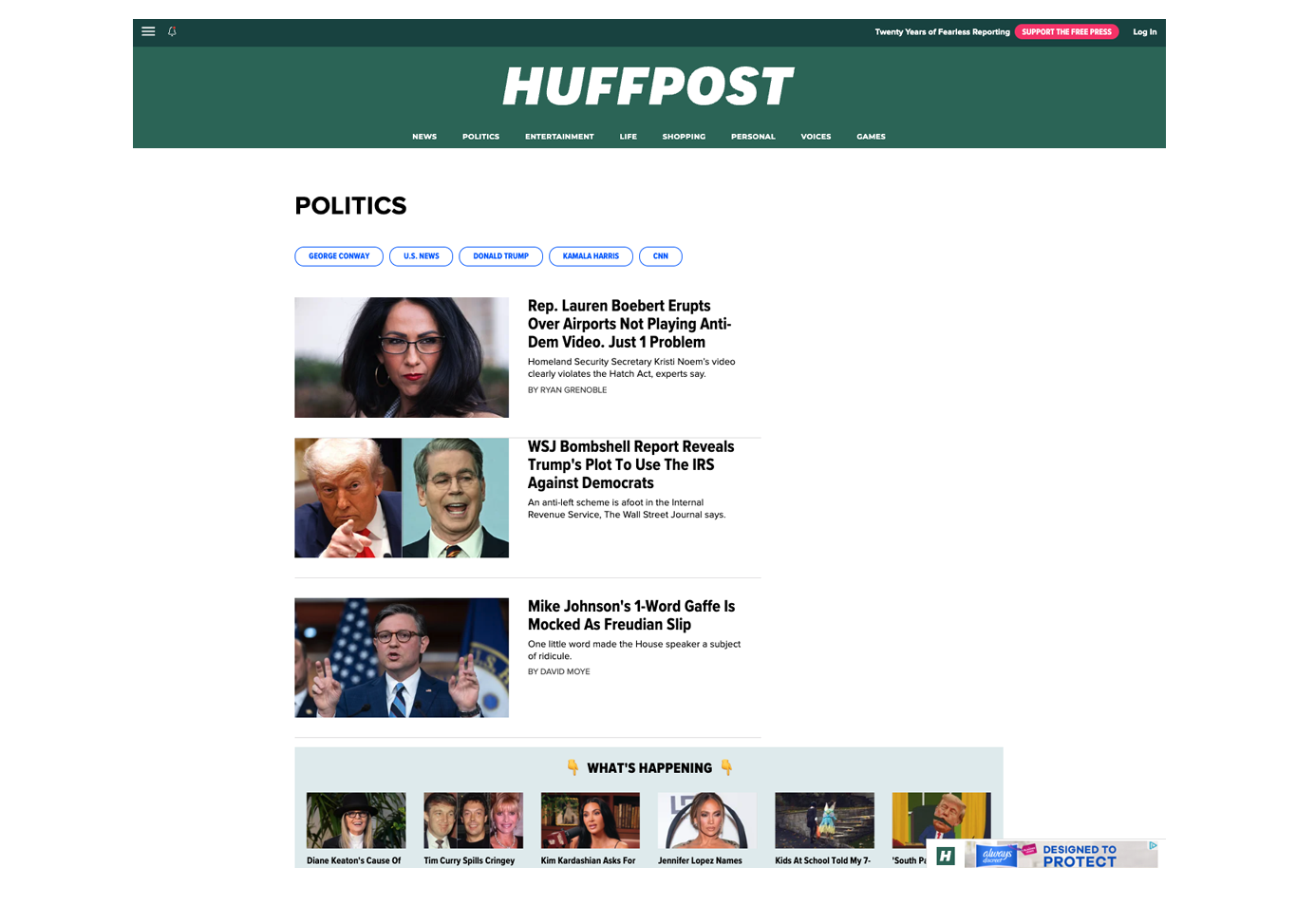Click the Log In link
This screenshot has width=1296, height=924.
point(1144,31)
